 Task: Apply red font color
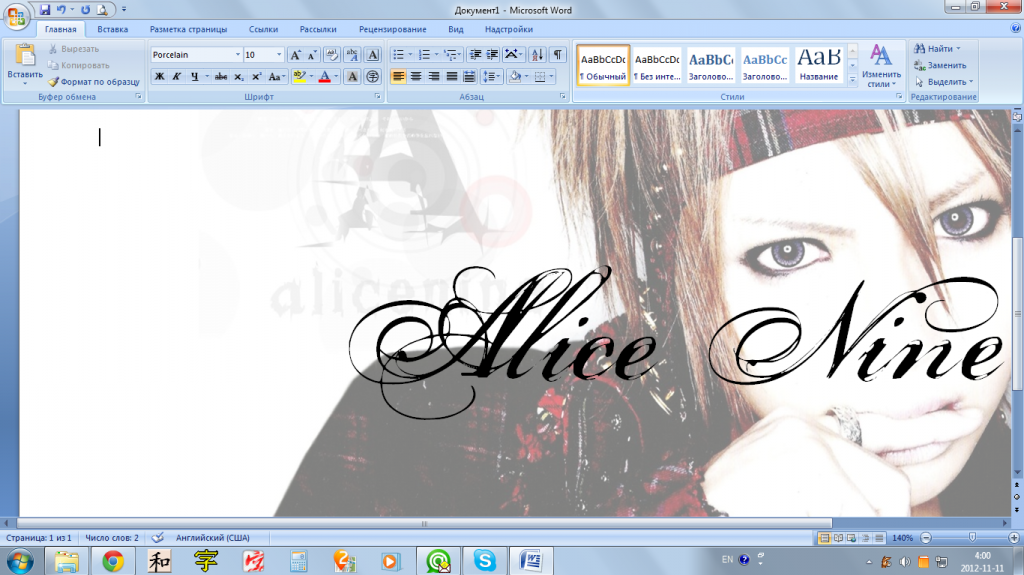[x=324, y=76]
